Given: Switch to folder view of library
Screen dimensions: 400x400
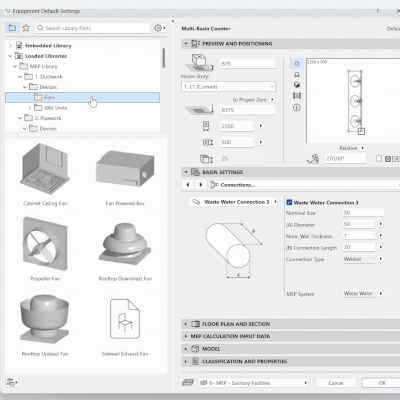Looking at the screenshot, I should point(12,28).
